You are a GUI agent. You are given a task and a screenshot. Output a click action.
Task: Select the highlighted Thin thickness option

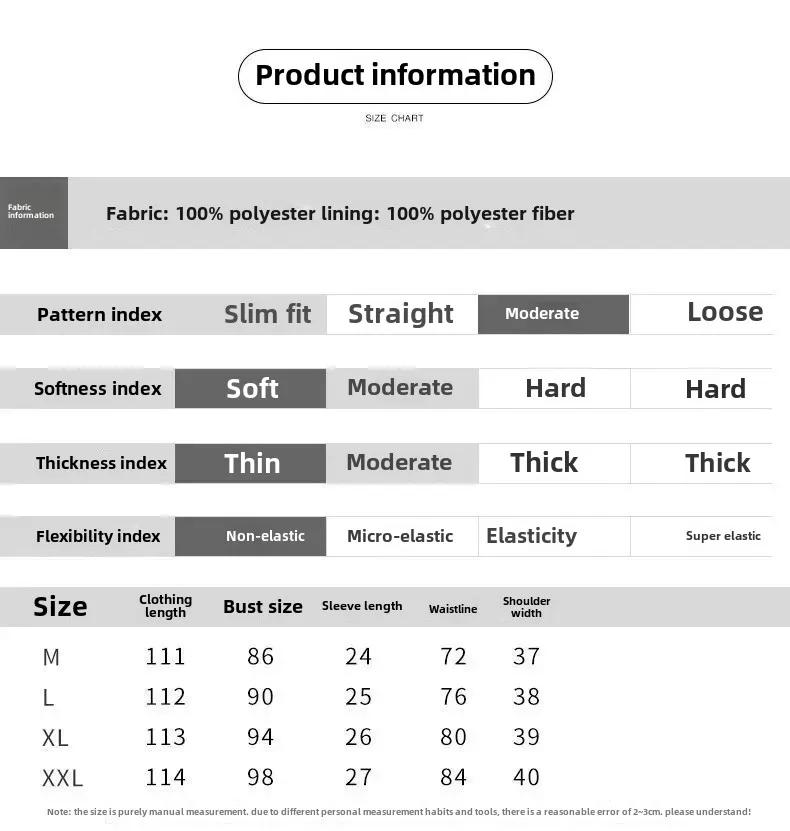point(250,463)
